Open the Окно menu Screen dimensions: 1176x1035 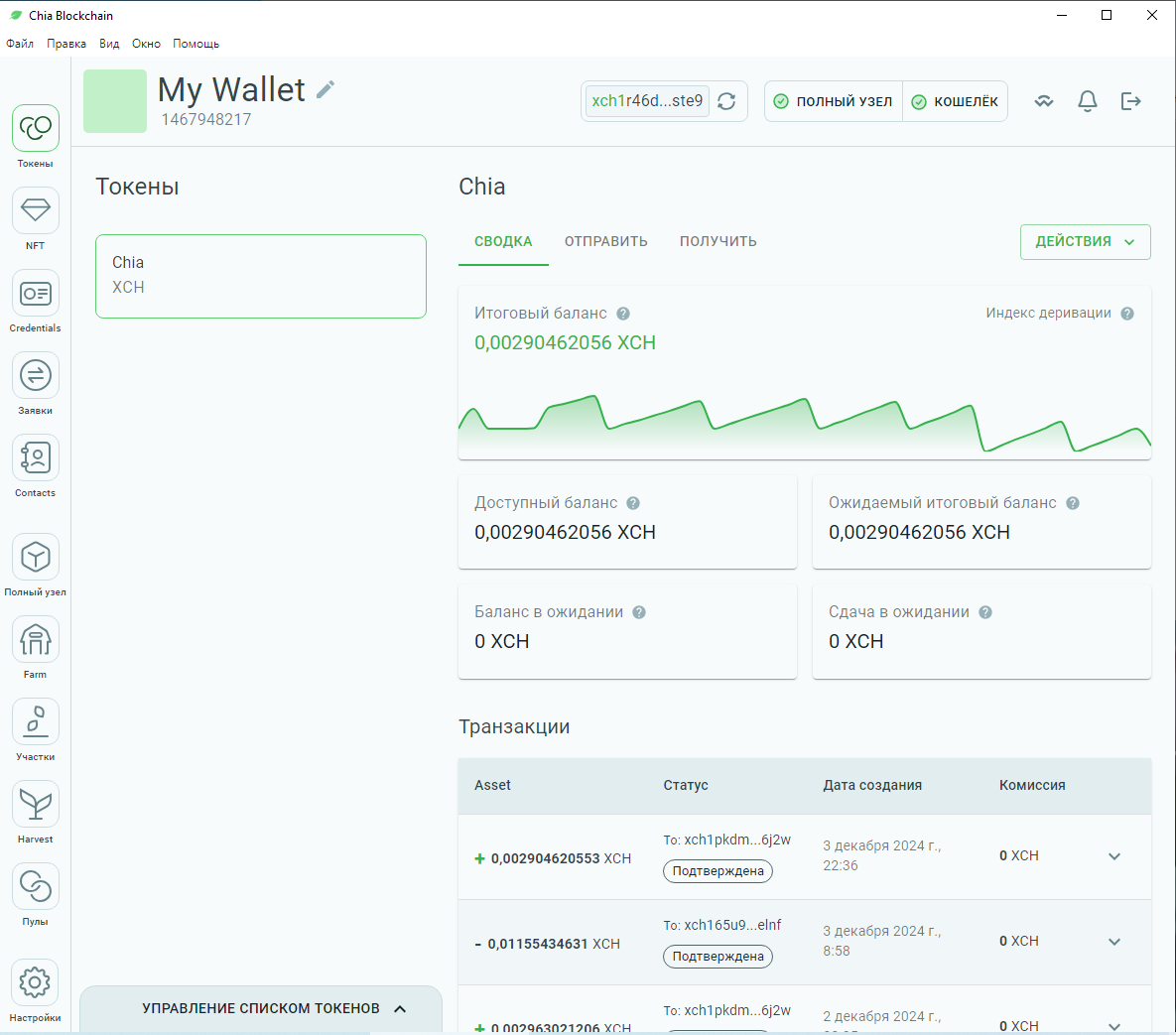(x=146, y=44)
